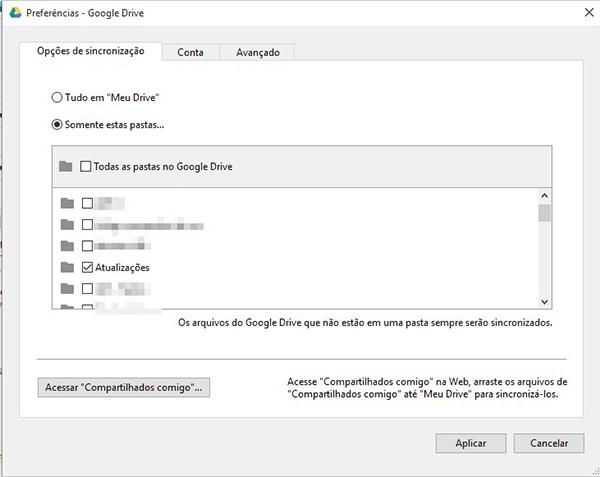The image size is (600, 477).
Task: Click the Cancelar button
Action: pos(549,443)
